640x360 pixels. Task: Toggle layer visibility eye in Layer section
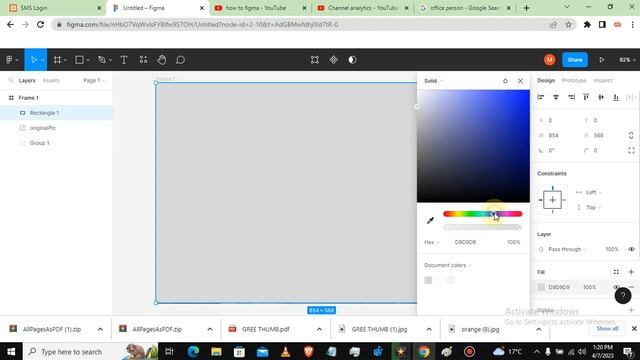pyautogui.click(x=631, y=249)
